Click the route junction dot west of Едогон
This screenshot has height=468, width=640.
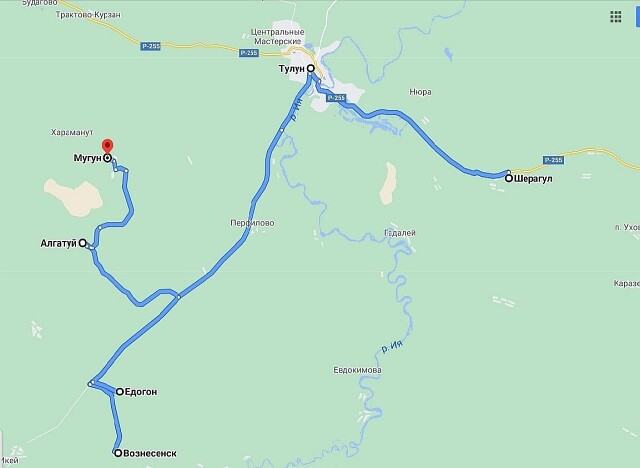(91, 384)
